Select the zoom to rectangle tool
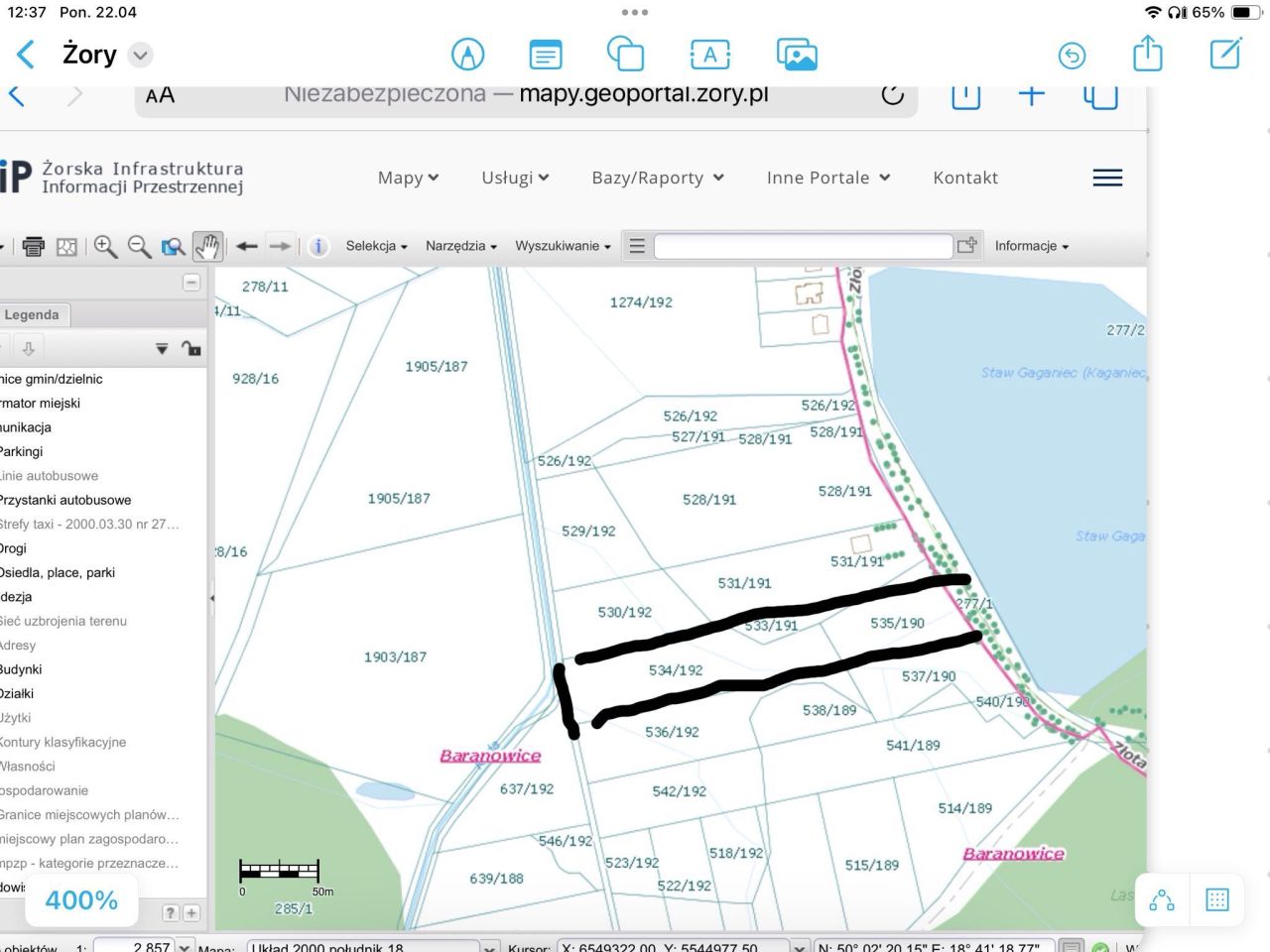The width and height of the screenshot is (1270, 952). click(x=174, y=246)
